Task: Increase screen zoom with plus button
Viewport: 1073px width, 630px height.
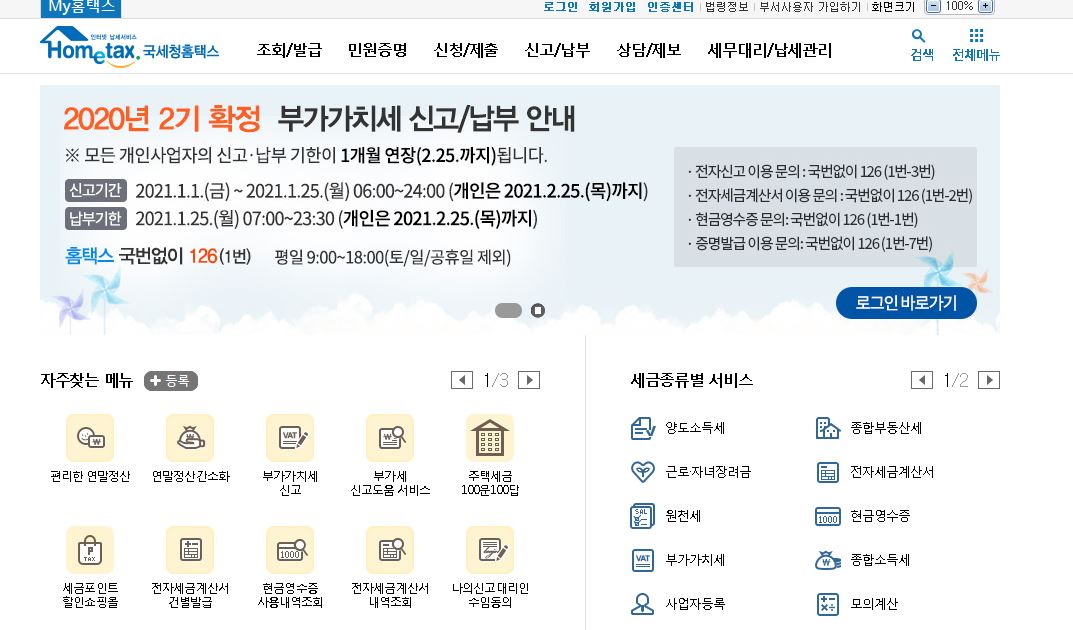Action: coord(985,6)
